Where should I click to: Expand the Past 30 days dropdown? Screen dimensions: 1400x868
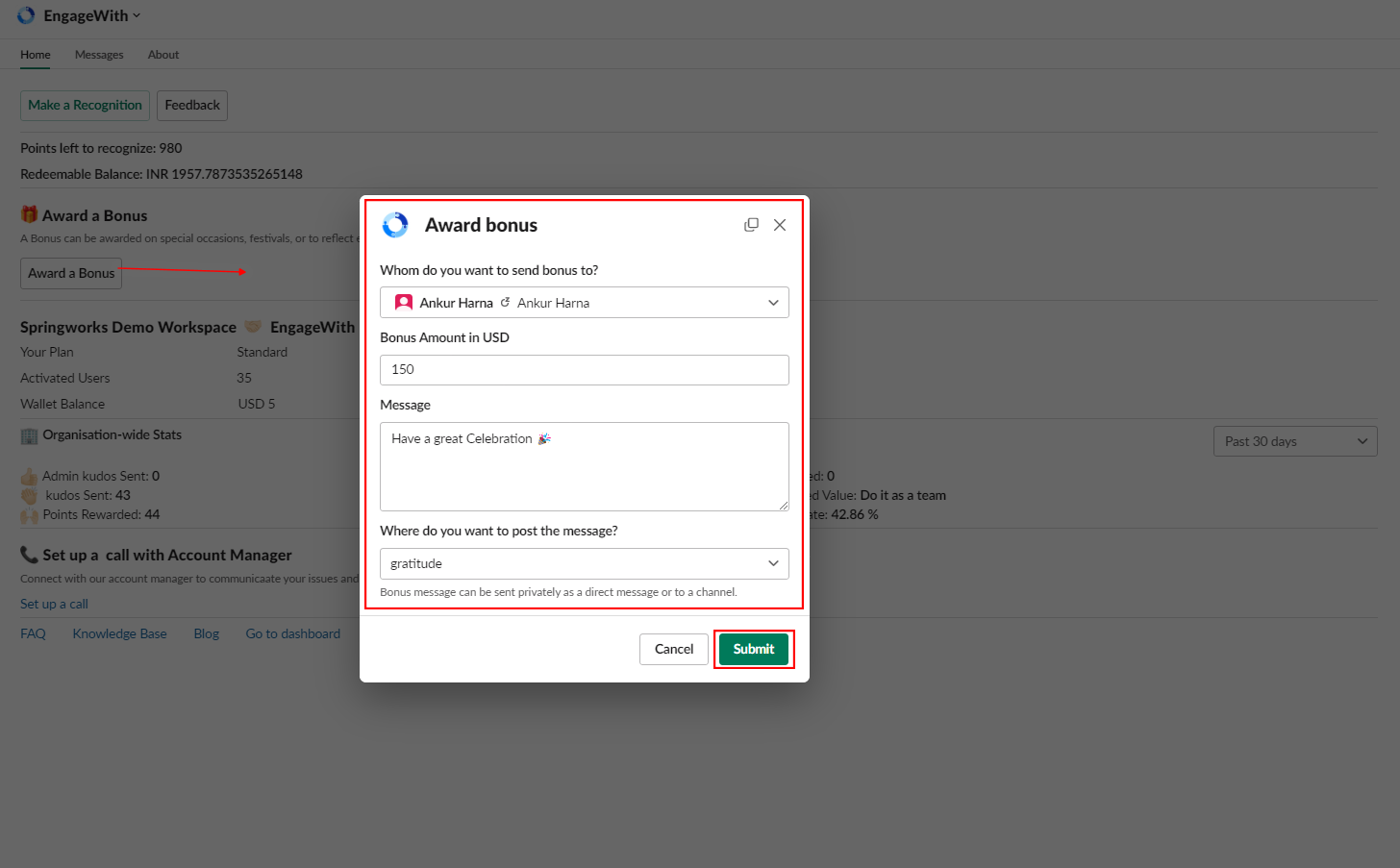click(1295, 441)
